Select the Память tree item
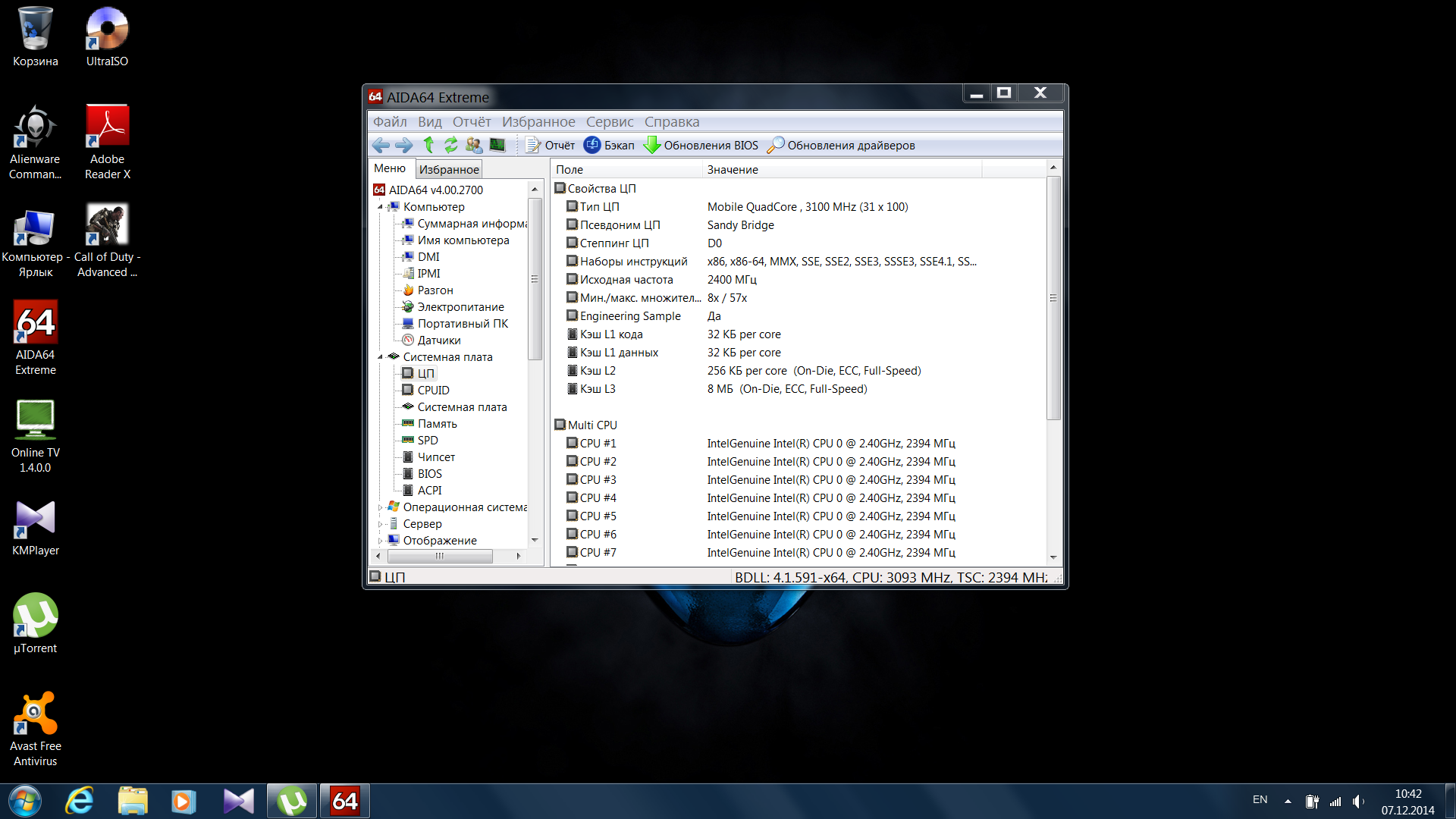The width and height of the screenshot is (1456, 819). pos(430,424)
